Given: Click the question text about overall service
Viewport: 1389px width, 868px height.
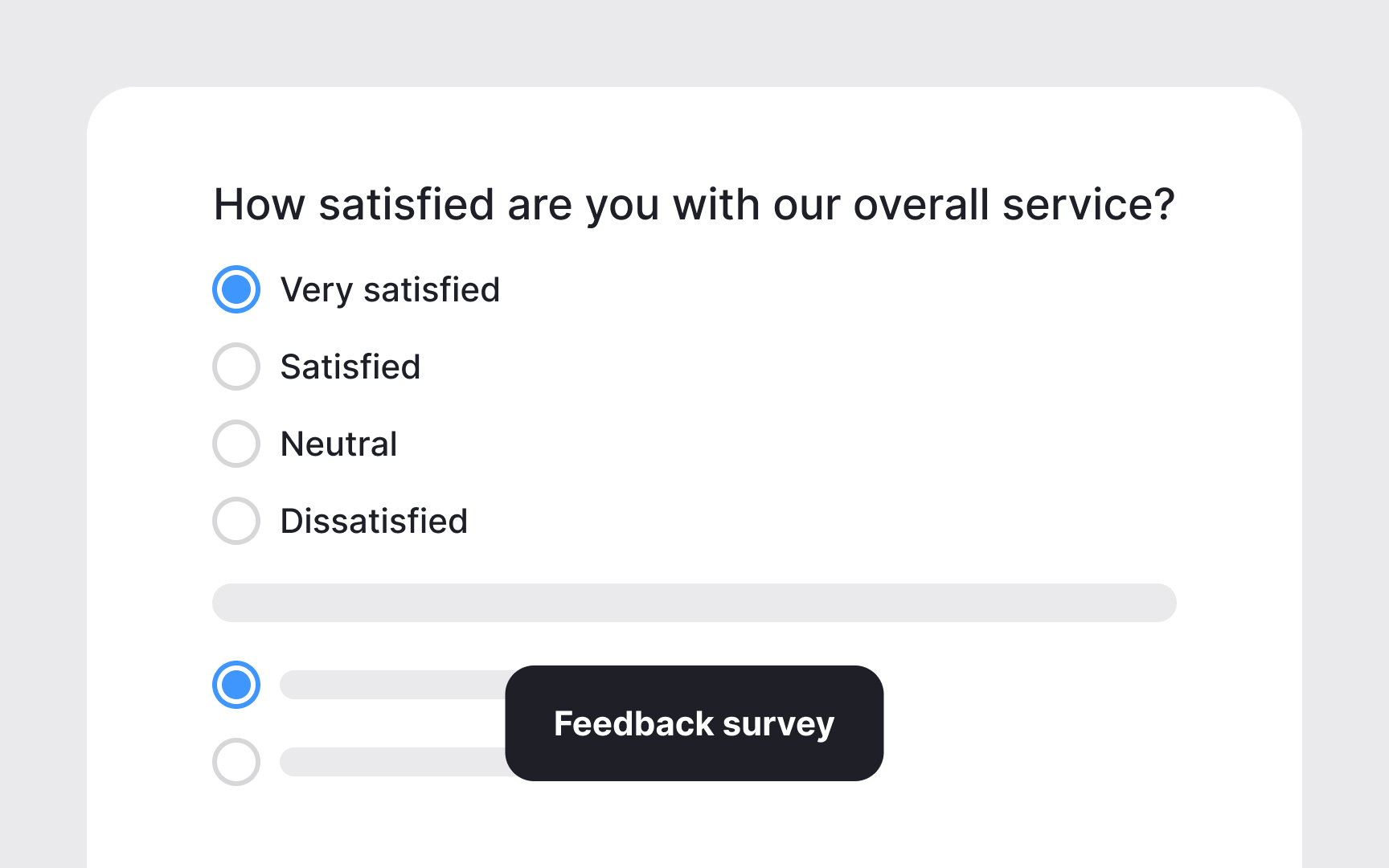Looking at the screenshot, I should [694, 204].
